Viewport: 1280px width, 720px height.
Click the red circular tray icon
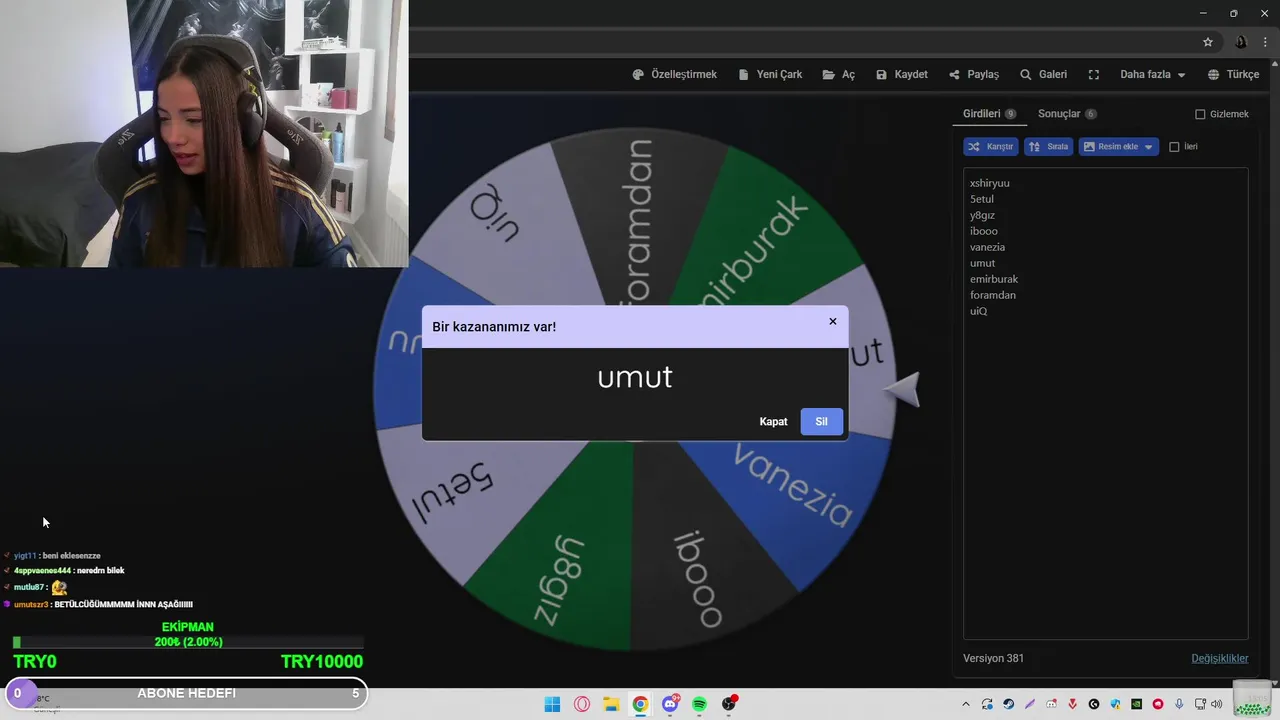pyautogui.click(x=1158, y=704)
